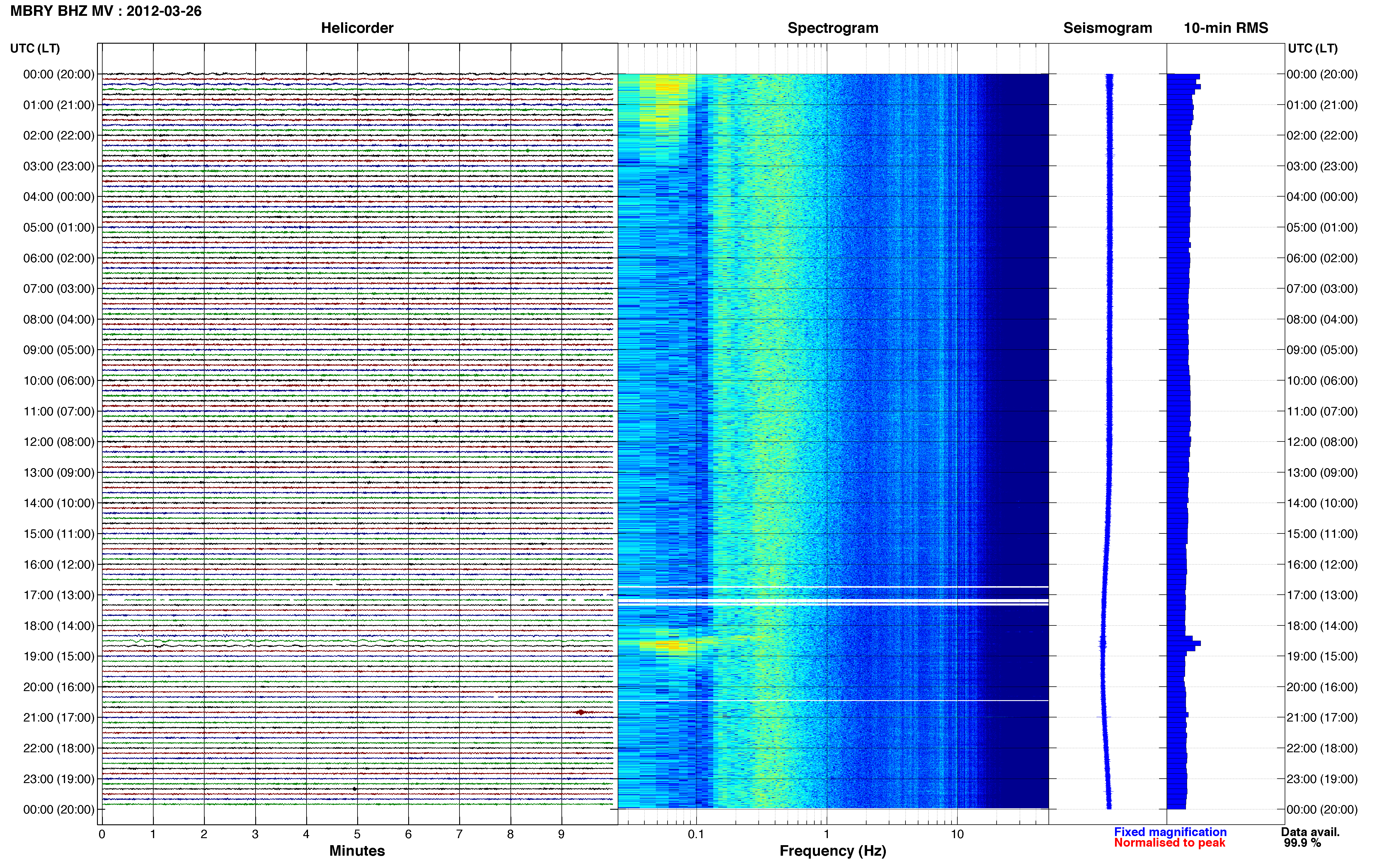Screen dimensions: 1389x868
Task: Click minute tick label '5' under the helicorder
Action: coord(357,834)
